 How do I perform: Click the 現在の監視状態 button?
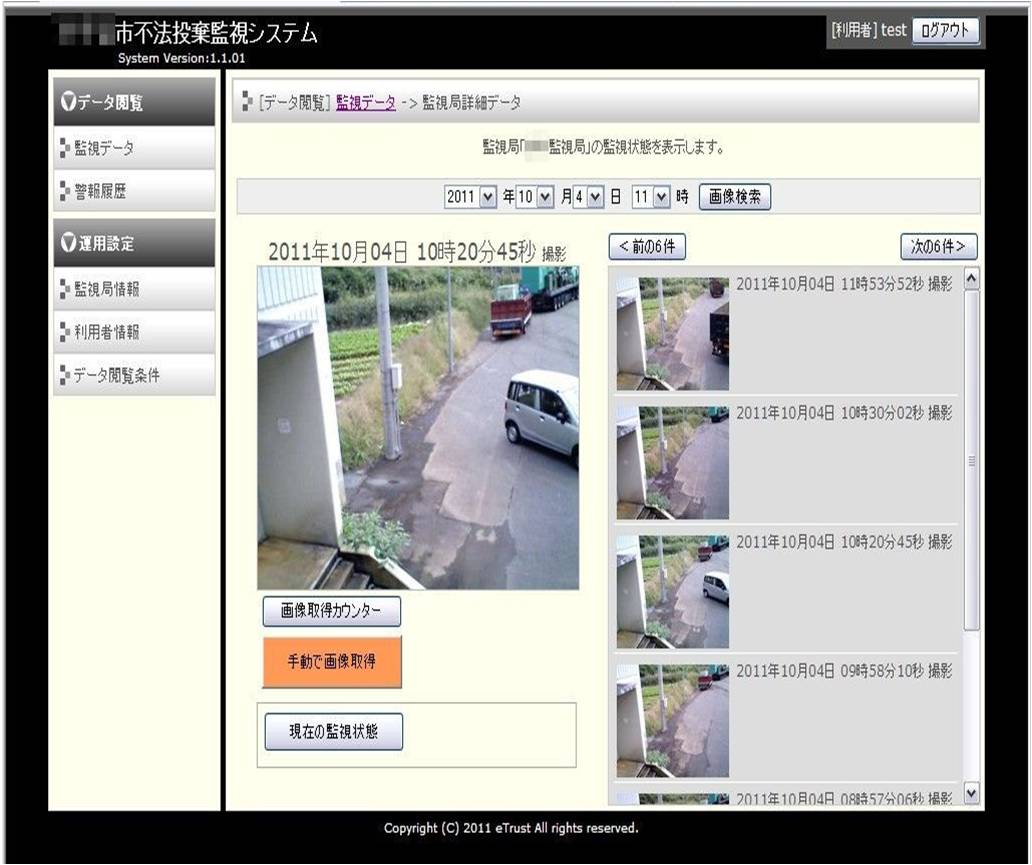pyautogui.click(x=334, y=731)
